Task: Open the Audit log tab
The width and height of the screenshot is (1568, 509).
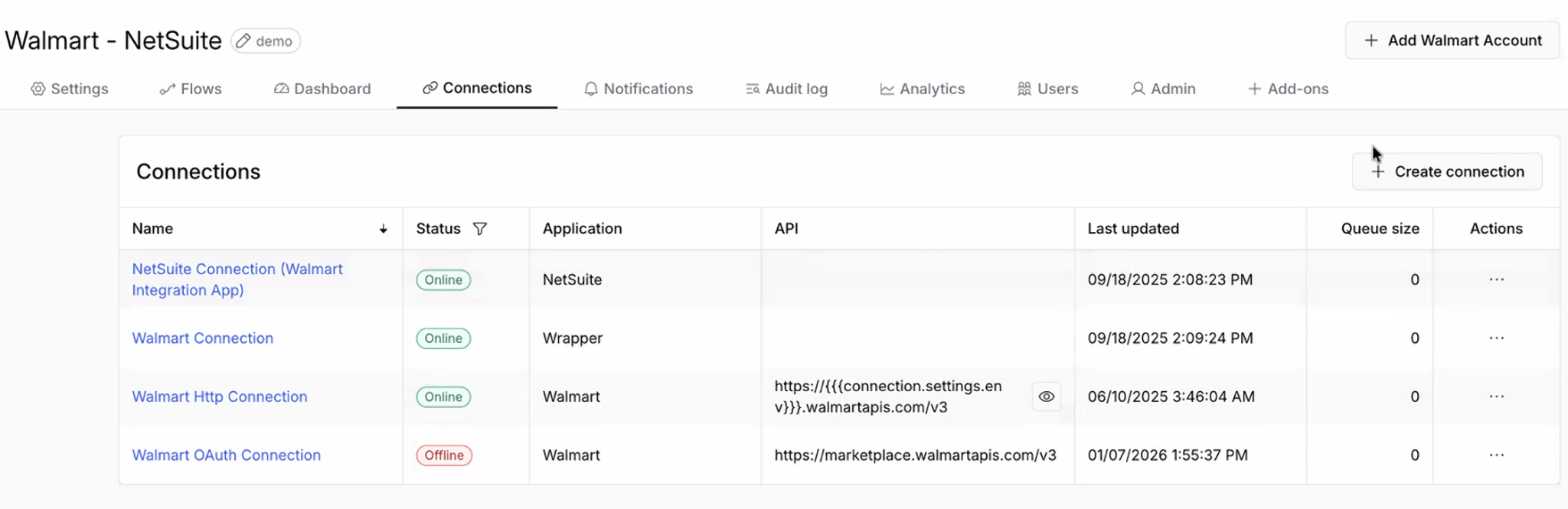Action: pos(787,89)
